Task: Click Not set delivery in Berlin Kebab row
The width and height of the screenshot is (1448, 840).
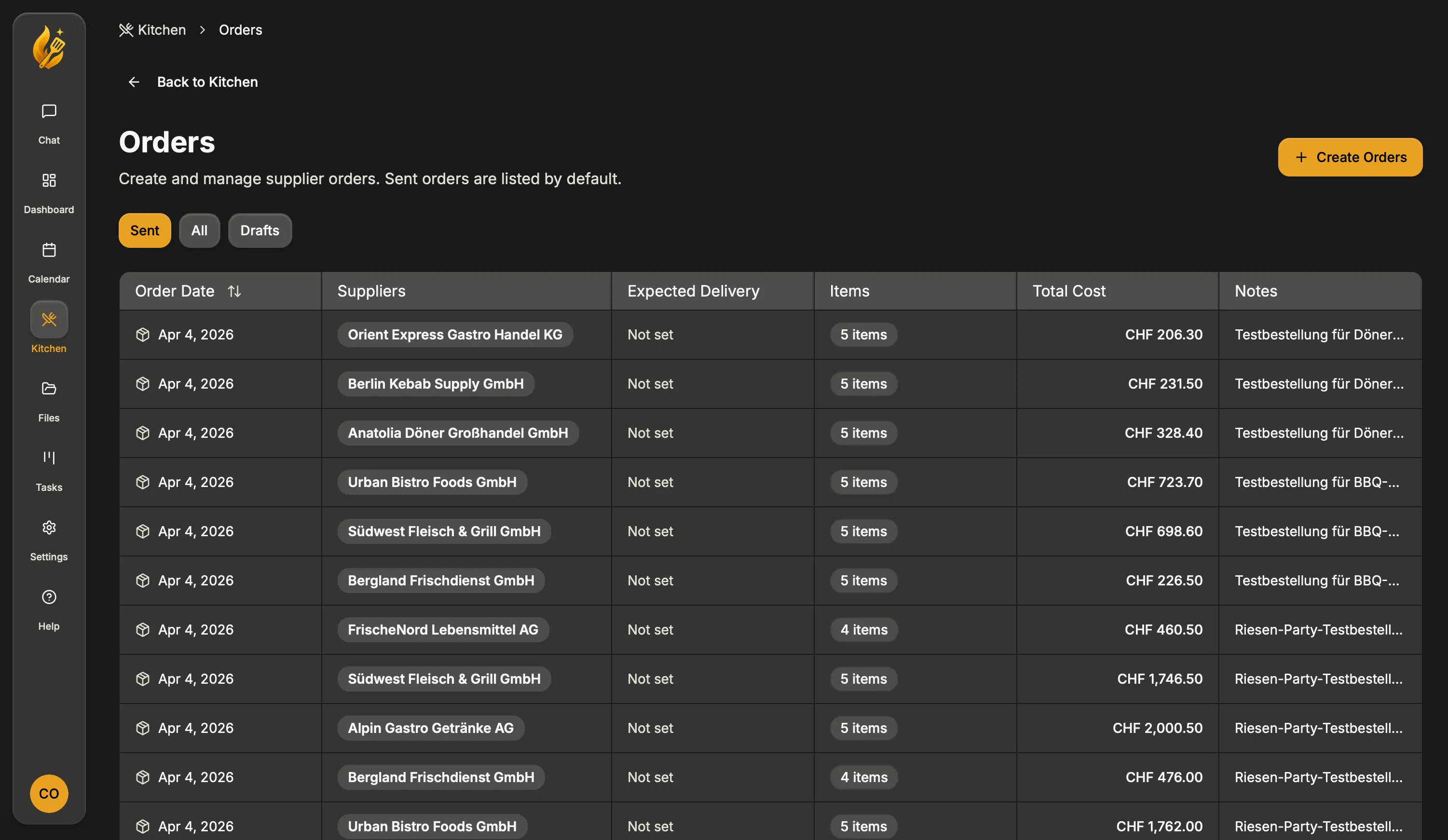Action: (x=650, y=384)
